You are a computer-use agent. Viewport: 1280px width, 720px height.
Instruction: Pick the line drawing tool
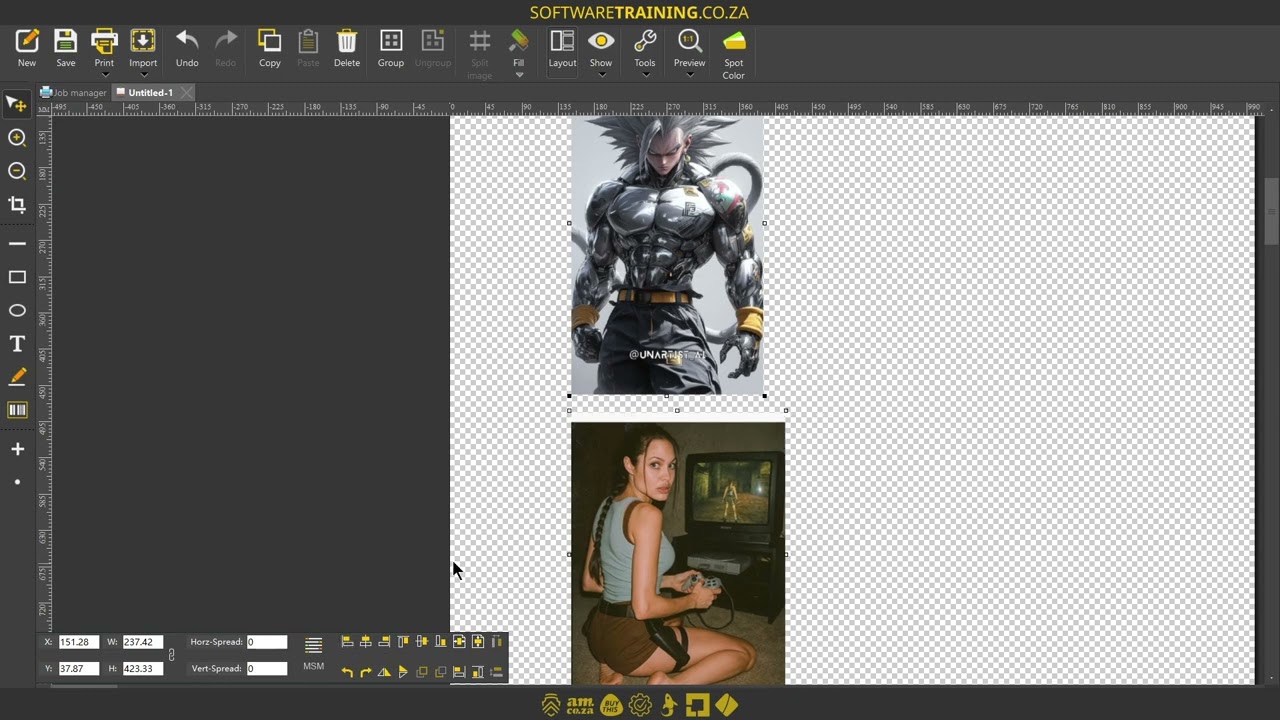tap(17, 244)
